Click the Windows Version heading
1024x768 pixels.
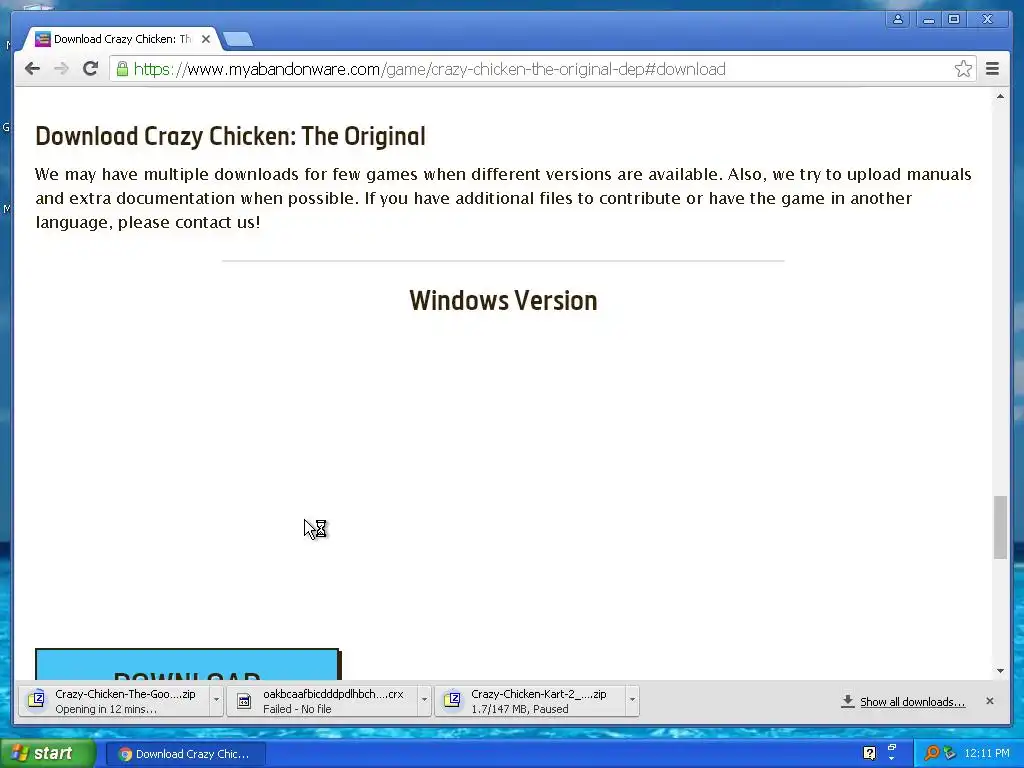click(503, 300)
